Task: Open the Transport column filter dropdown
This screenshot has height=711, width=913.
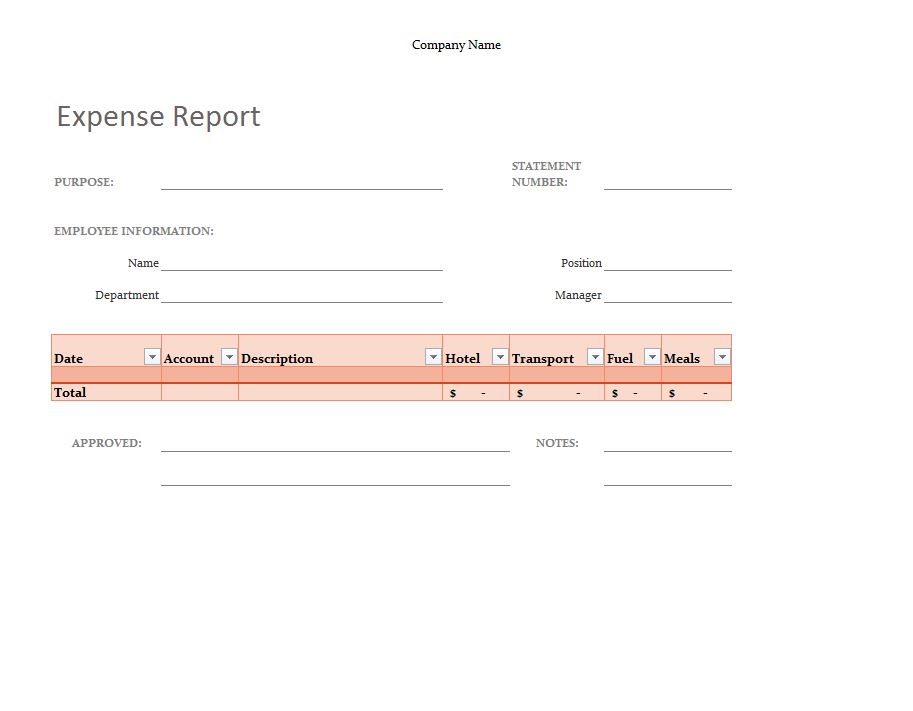Action: [595, 356]
